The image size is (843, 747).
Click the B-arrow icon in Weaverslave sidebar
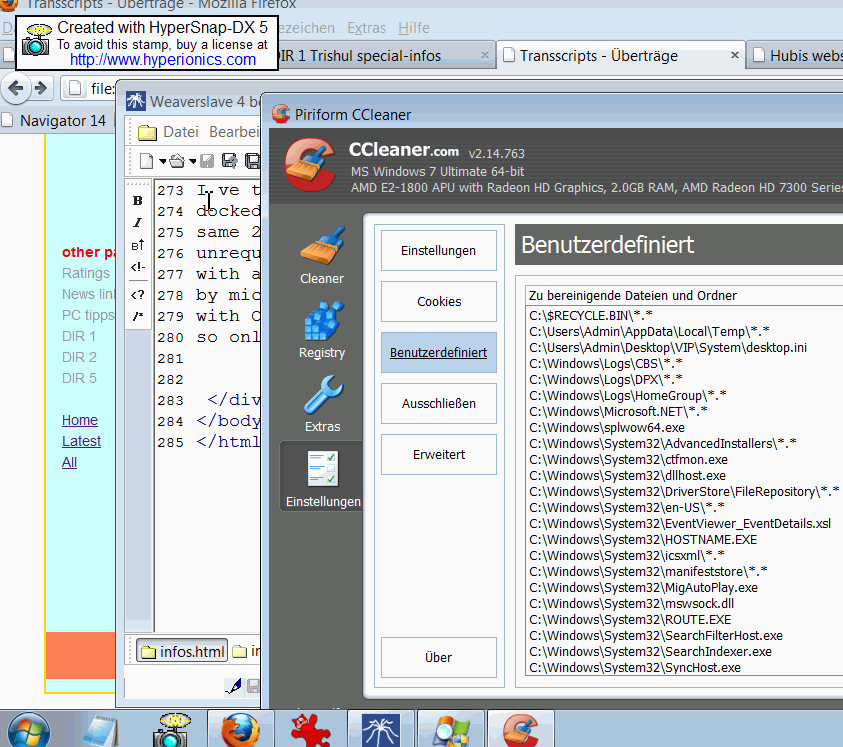pyautogui.click(x=138, y=245)
